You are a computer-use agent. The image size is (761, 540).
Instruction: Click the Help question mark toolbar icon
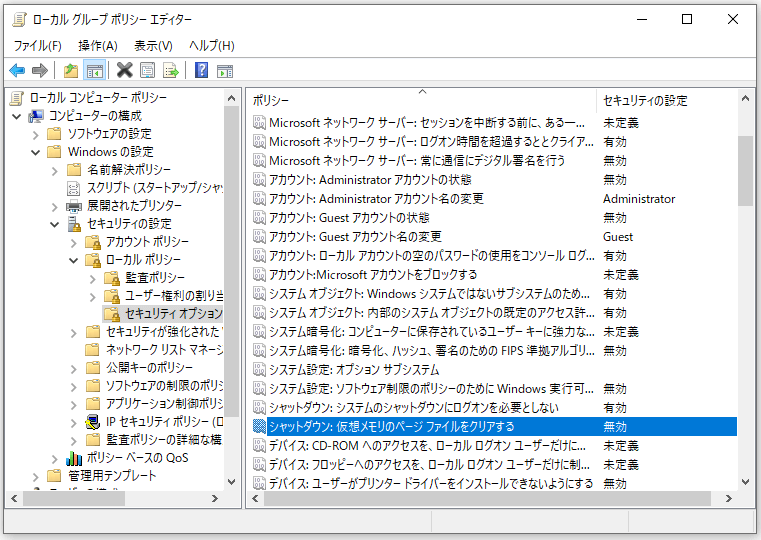click(x=201, y=70)
